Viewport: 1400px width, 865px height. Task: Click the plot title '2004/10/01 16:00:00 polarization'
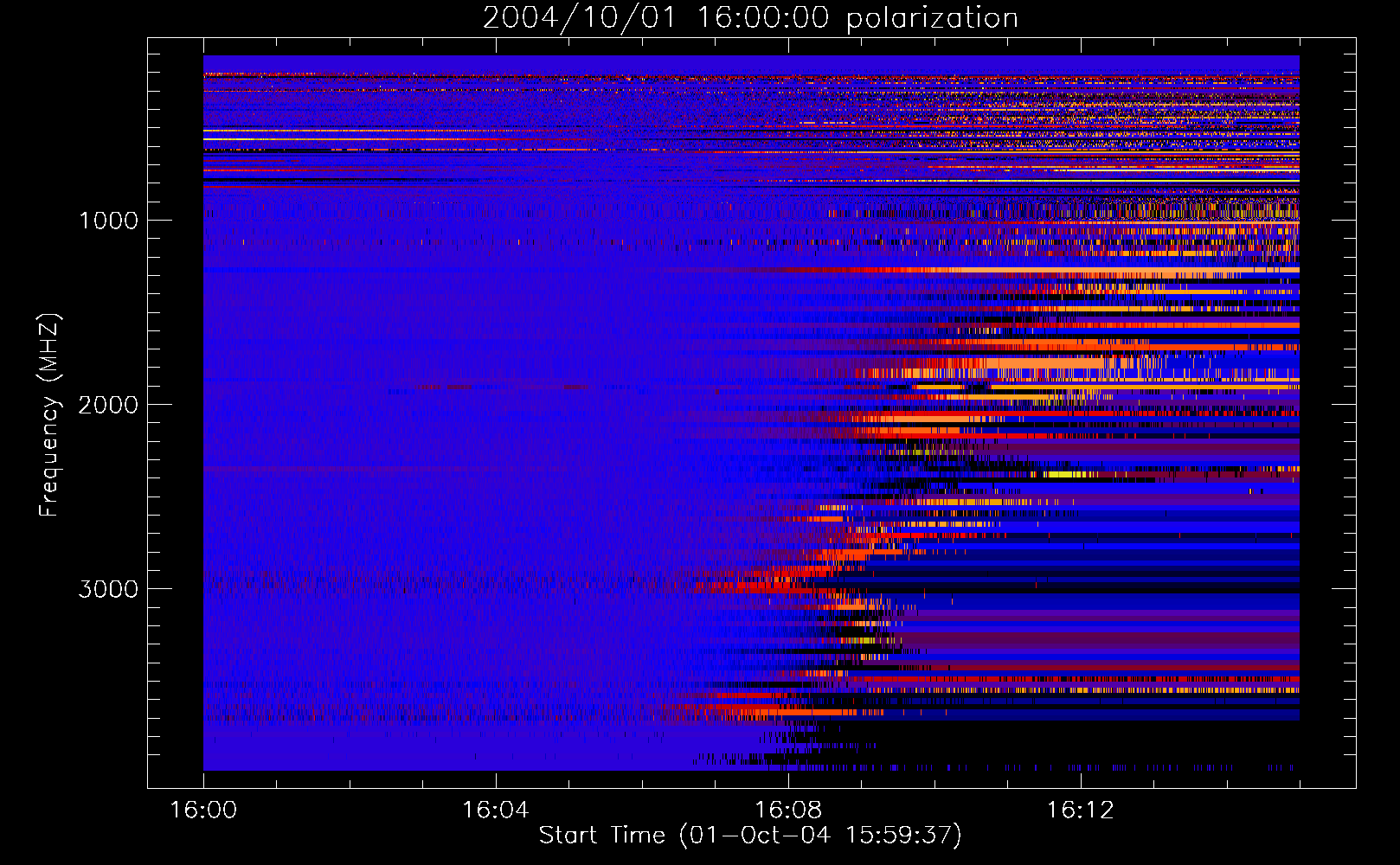(750, 17)
